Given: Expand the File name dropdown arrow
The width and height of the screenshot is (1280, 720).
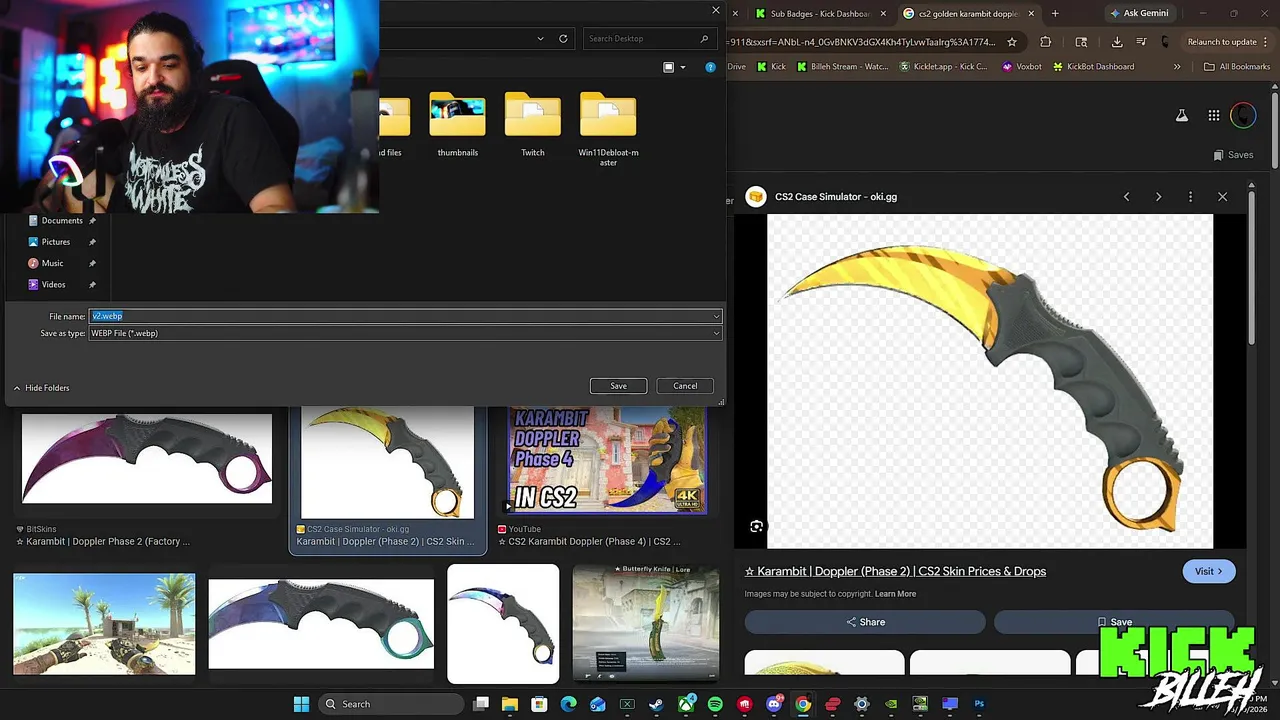Looking at the screenshot, I should click(716, 316).
